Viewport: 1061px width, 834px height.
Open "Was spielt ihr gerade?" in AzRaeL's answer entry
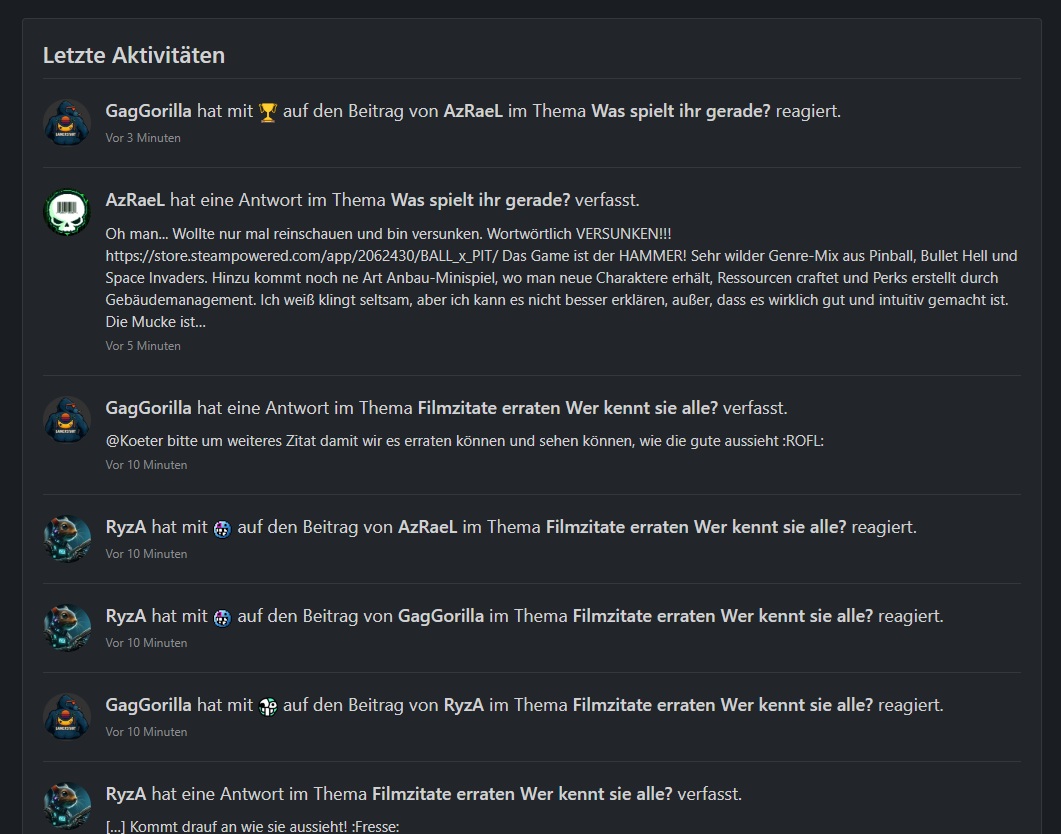pyautogui.click(x=480, y=200)
